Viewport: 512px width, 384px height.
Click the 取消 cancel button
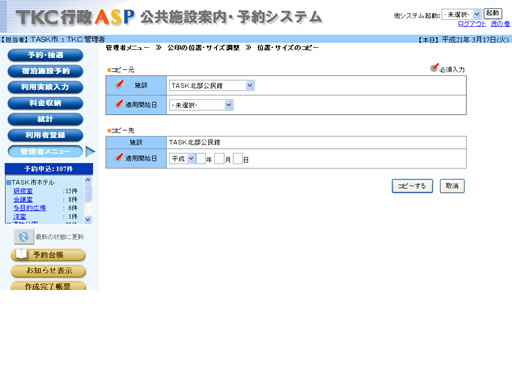(452, 186)
